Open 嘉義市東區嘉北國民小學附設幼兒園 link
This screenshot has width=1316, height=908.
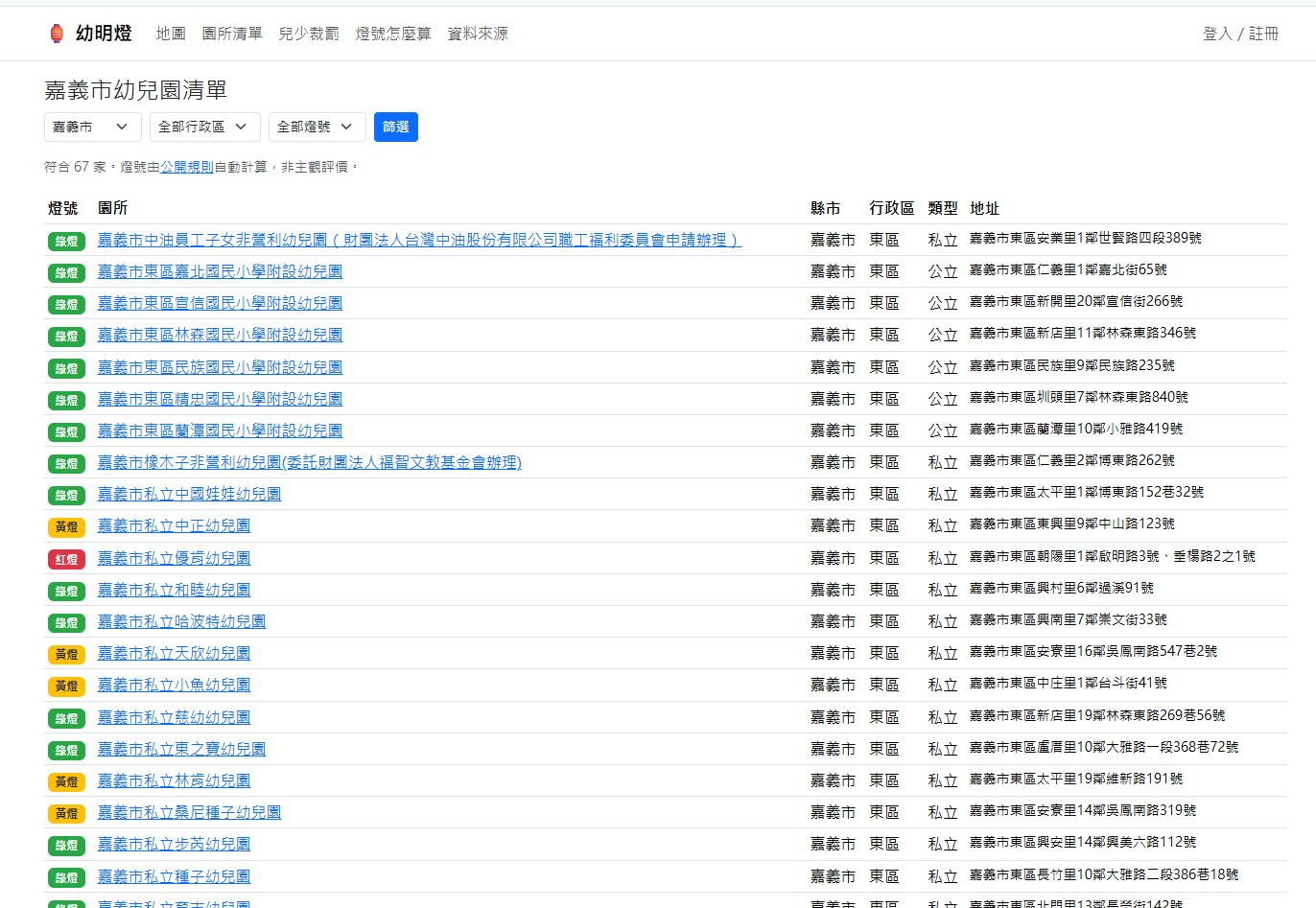coord(221,271)
